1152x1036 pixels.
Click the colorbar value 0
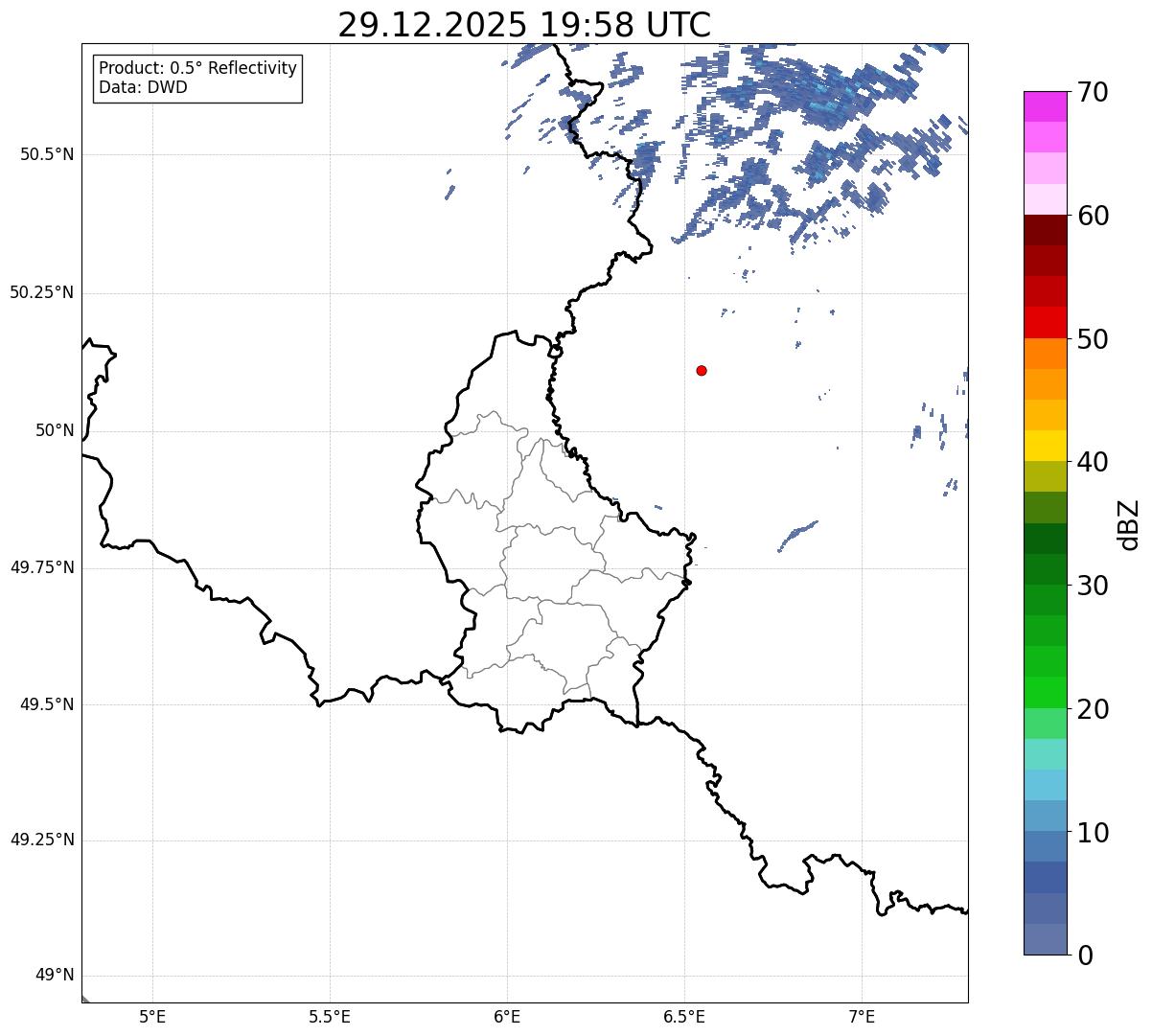click(x=1085, y=955)
